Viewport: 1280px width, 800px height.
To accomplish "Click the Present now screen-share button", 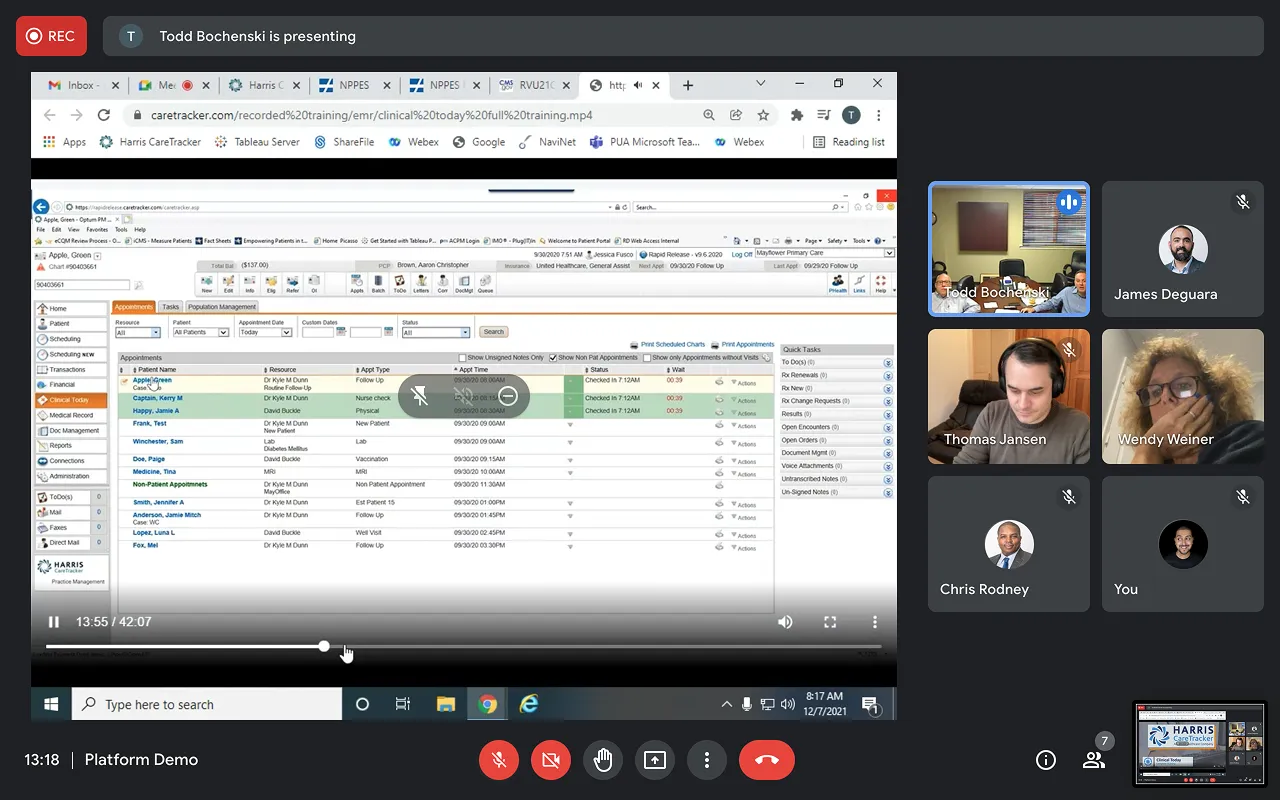I will tap(655, 761).
